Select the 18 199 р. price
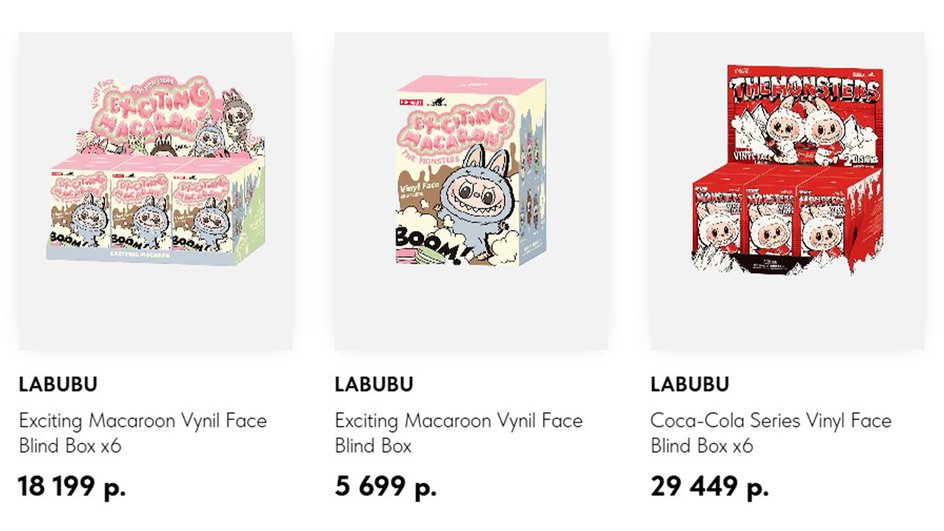The height and width of the screenshot is (531, 944). [x=72, y=486]
